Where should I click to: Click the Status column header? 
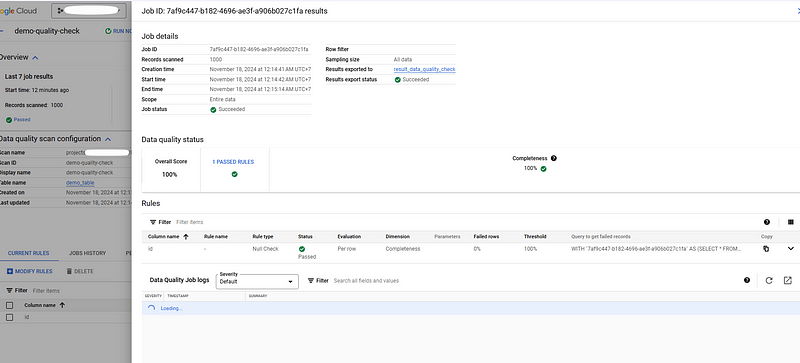tap(305, 236)
